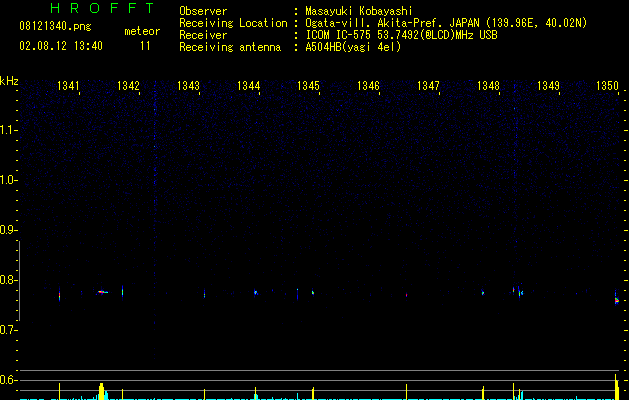Image resolution: width=629 pixels, height=400 pixels.
Task: Click the HROFFT title text
Action: point(102,8)
